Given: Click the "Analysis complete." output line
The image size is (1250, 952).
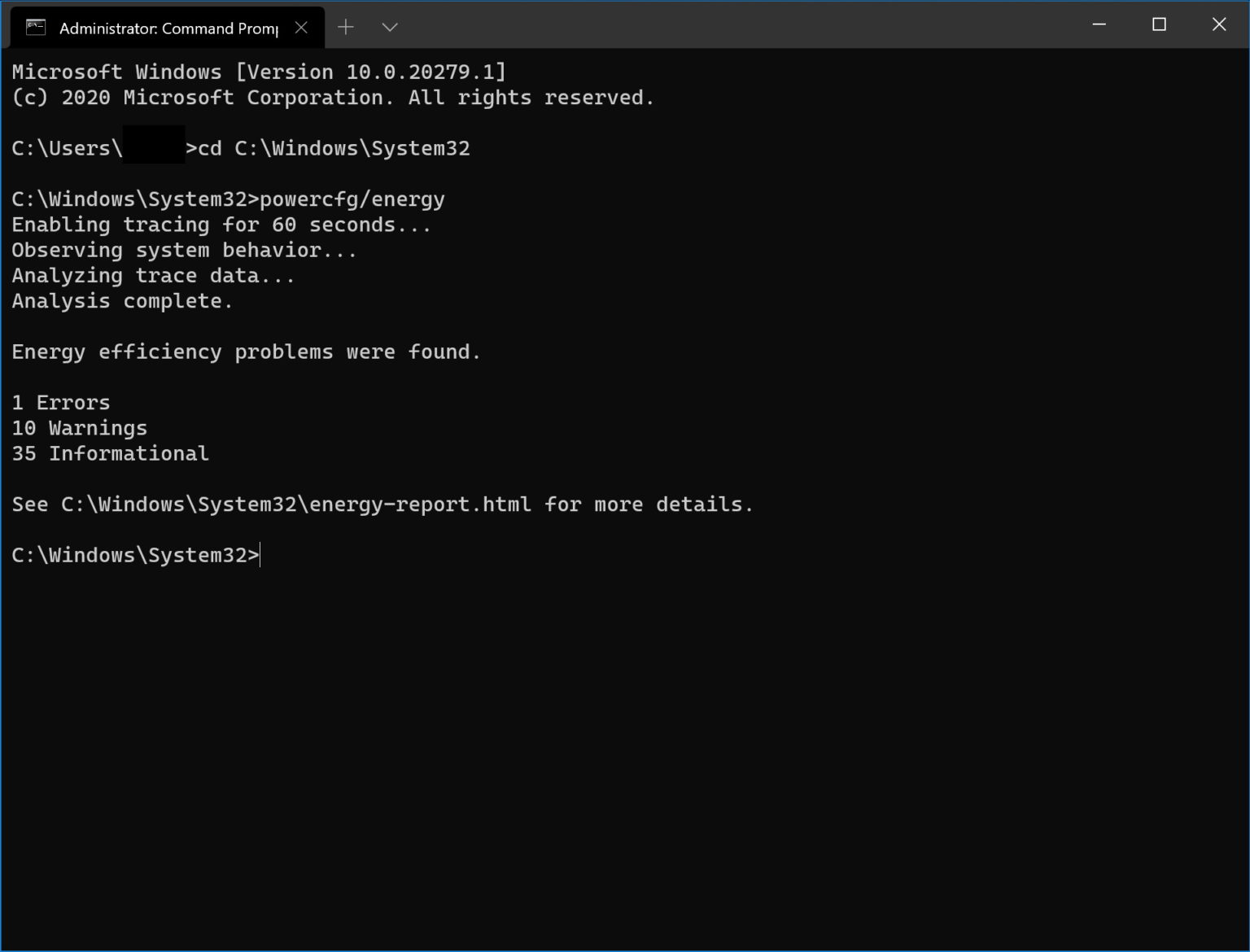Looking at the screenshot, I should [x=122, y=301].
